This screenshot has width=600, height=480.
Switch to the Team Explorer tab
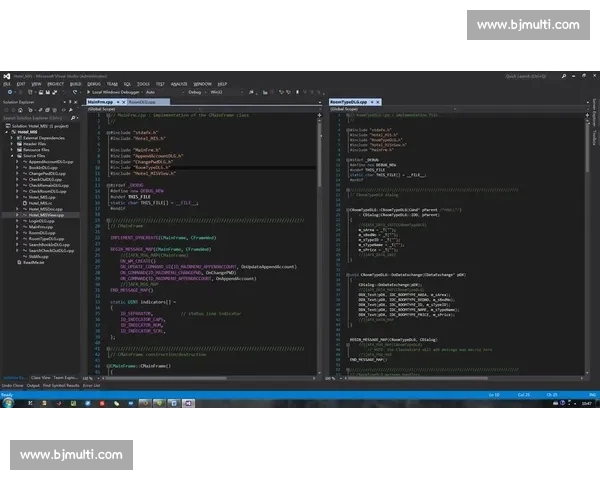65,378
